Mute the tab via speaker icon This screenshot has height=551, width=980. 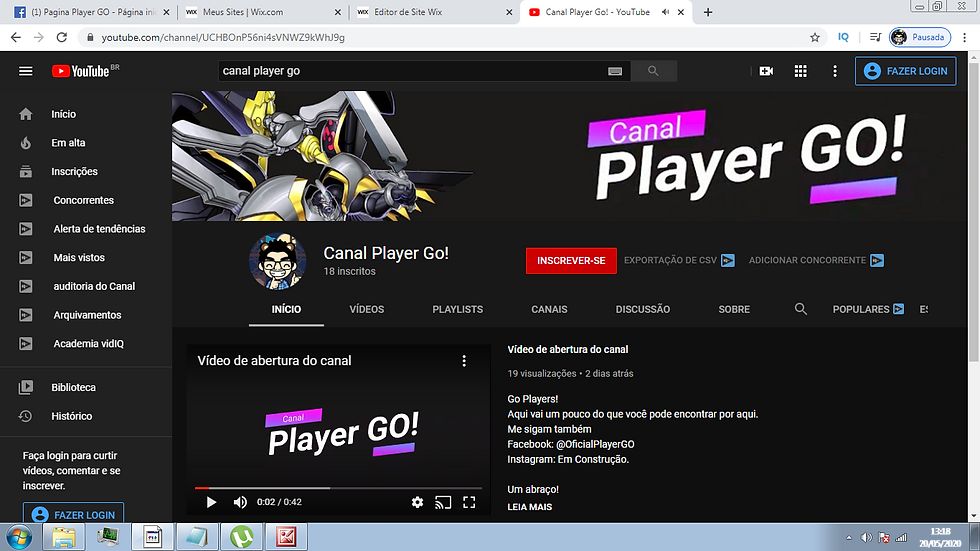[666, 12]
